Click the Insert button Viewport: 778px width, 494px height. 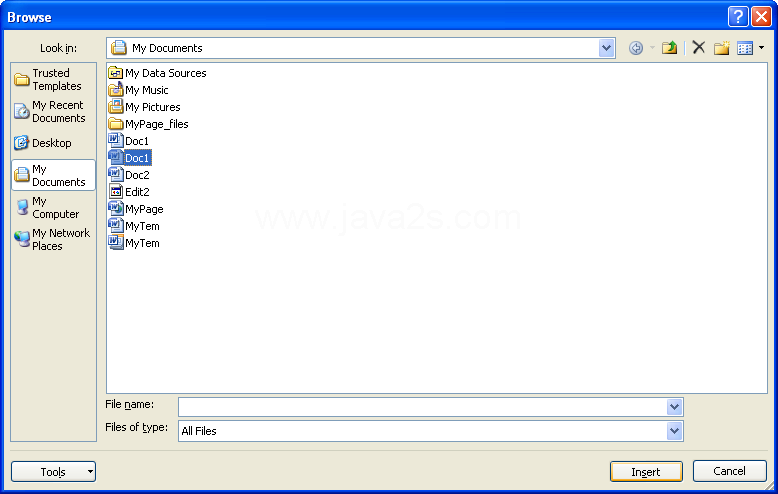pyautogui.click(x=646, y=472)
